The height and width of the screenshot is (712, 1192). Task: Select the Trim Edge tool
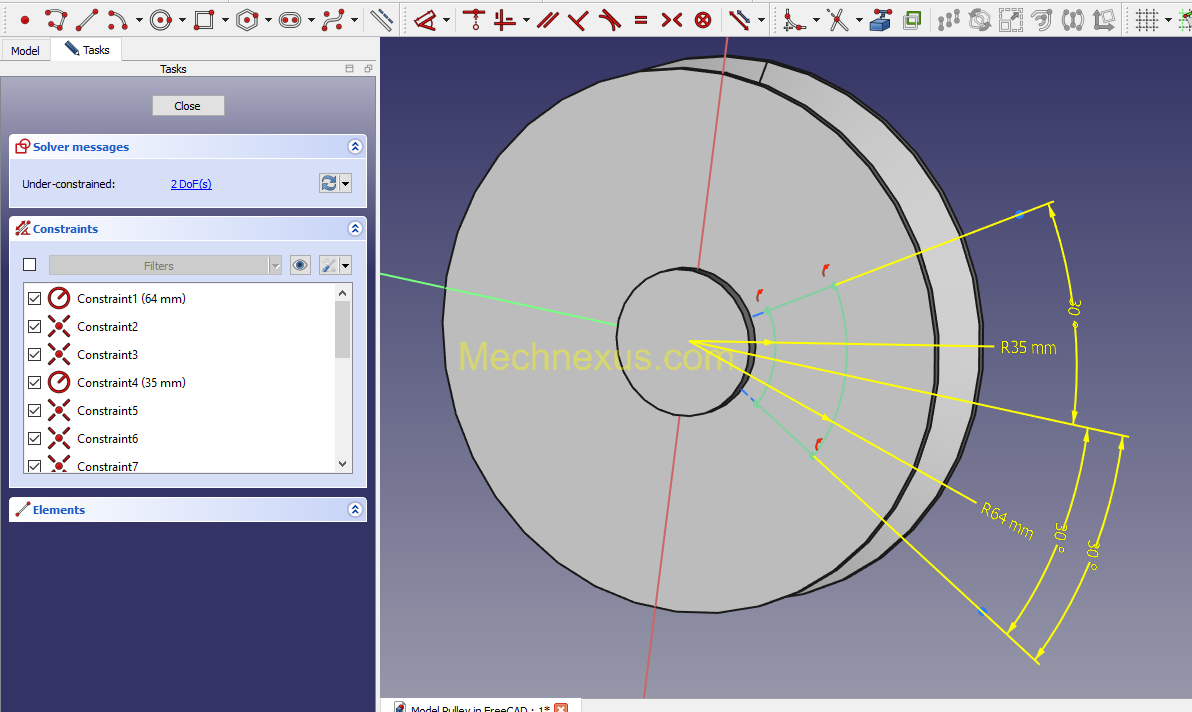(x=838, y=20)
